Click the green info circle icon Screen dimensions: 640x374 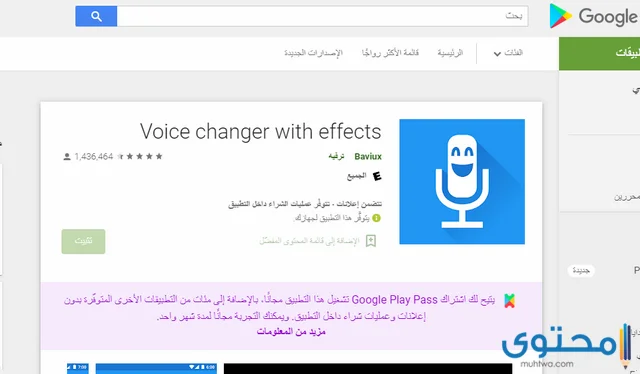point(376,218)
